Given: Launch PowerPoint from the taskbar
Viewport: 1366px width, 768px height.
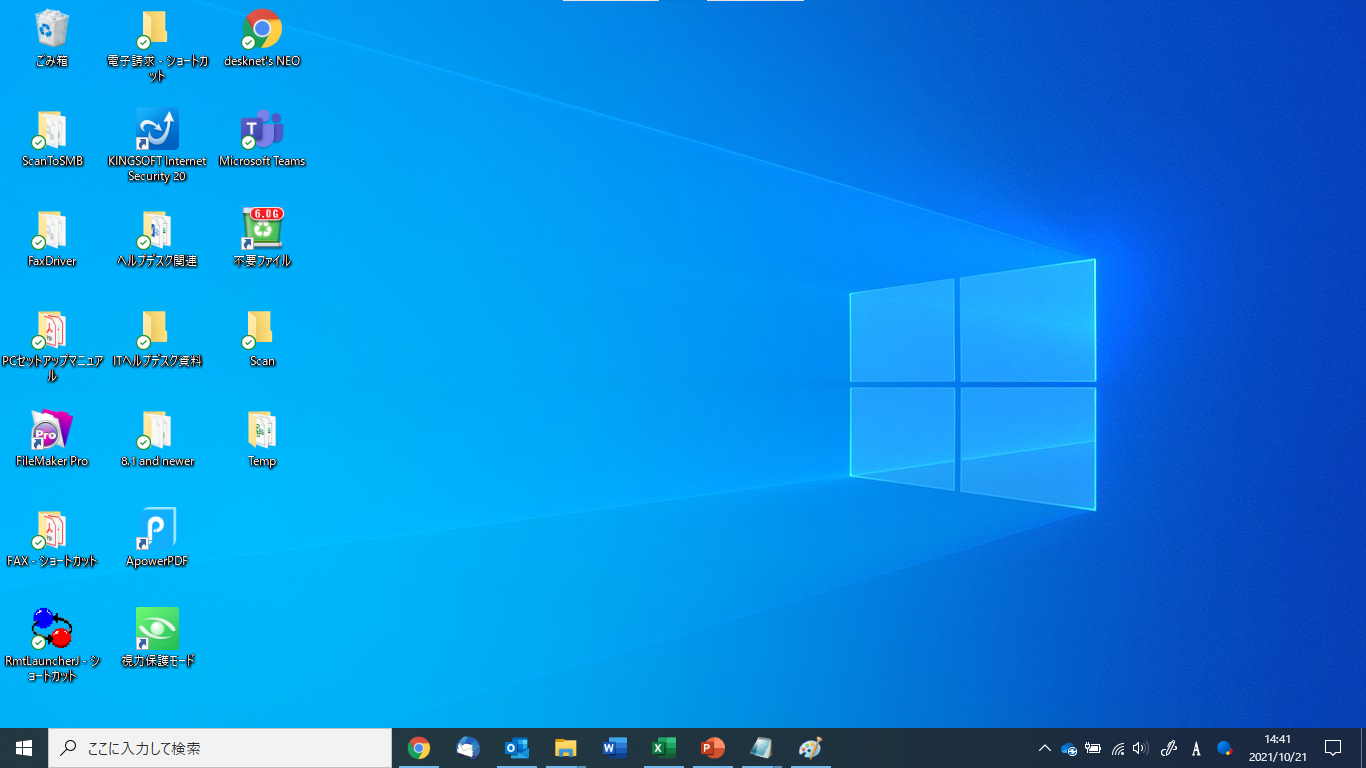Looking at the screenshot, I should (x=712, y=748).
